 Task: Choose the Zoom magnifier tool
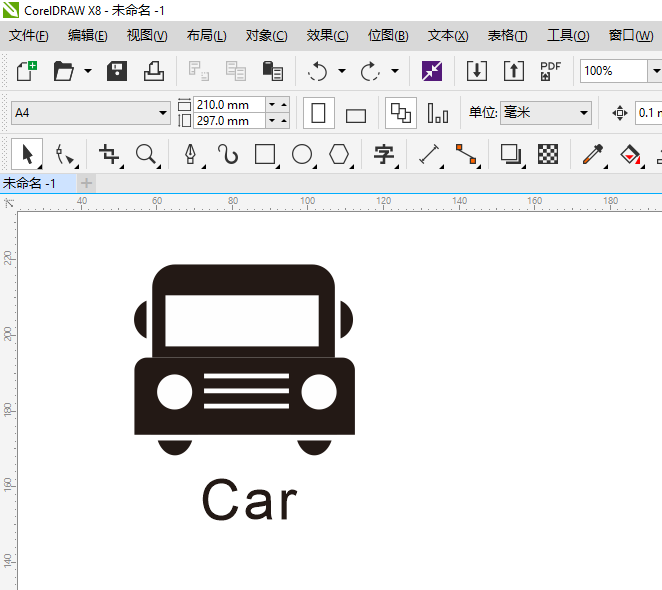click(146, 154)
